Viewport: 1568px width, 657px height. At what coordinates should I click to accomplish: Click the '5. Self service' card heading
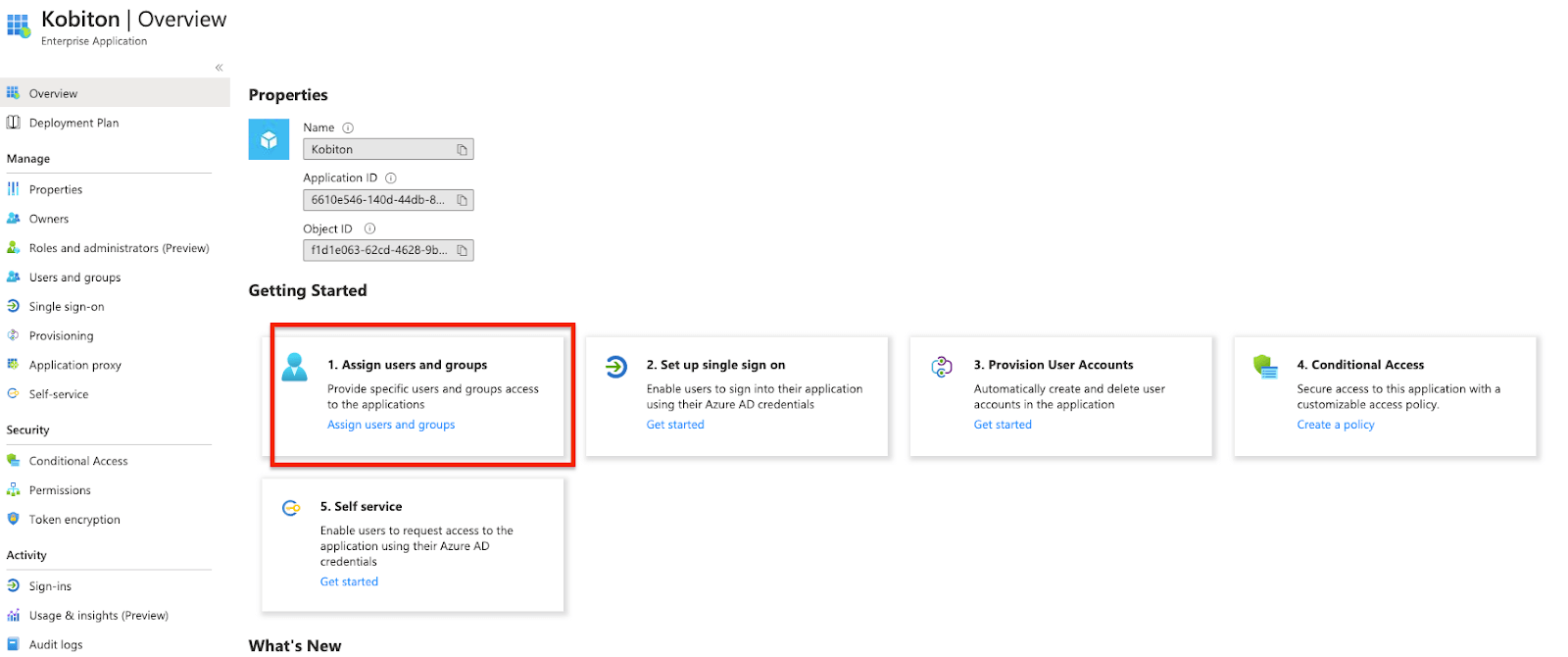361,507
